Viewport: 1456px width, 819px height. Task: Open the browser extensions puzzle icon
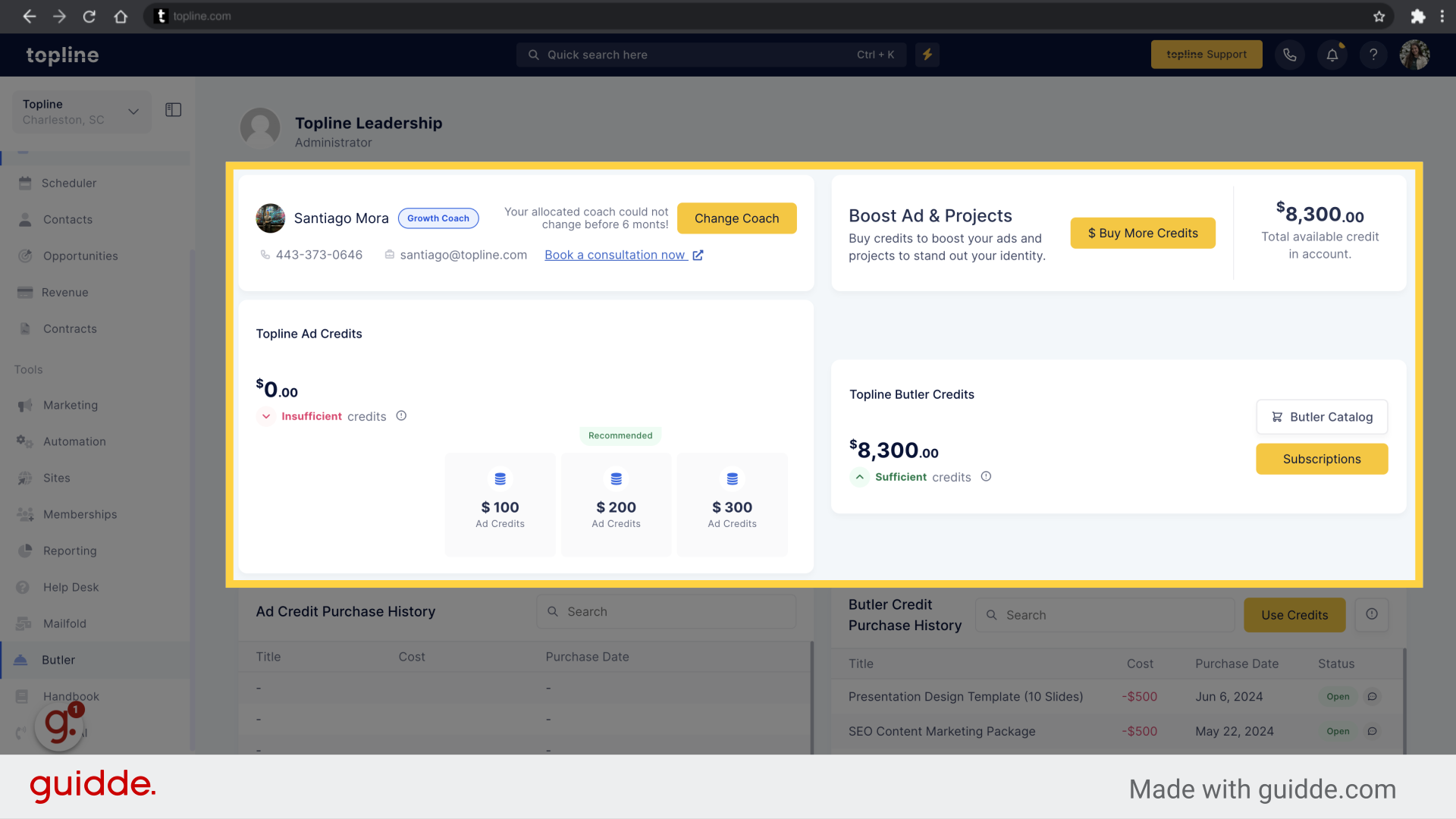(1417, 16)
